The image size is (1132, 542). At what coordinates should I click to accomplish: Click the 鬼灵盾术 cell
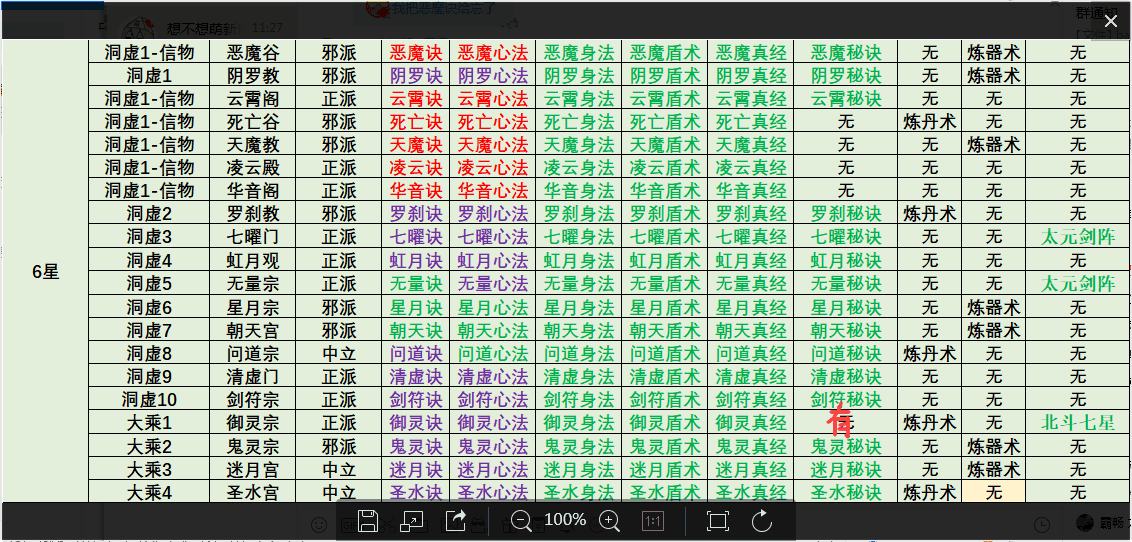[665, 445]
